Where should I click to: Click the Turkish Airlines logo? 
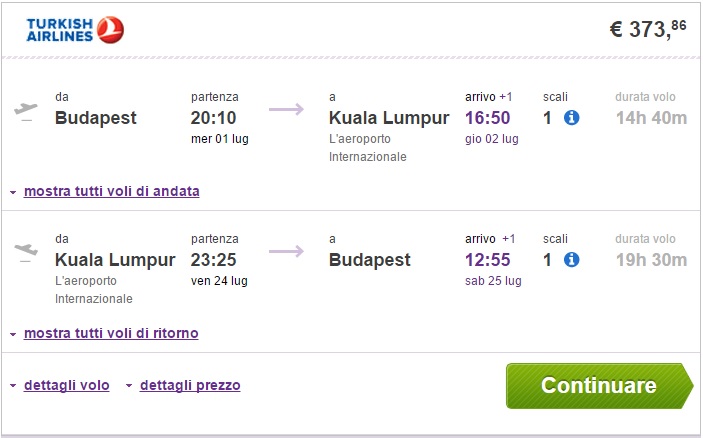click(x=76, y=29)
